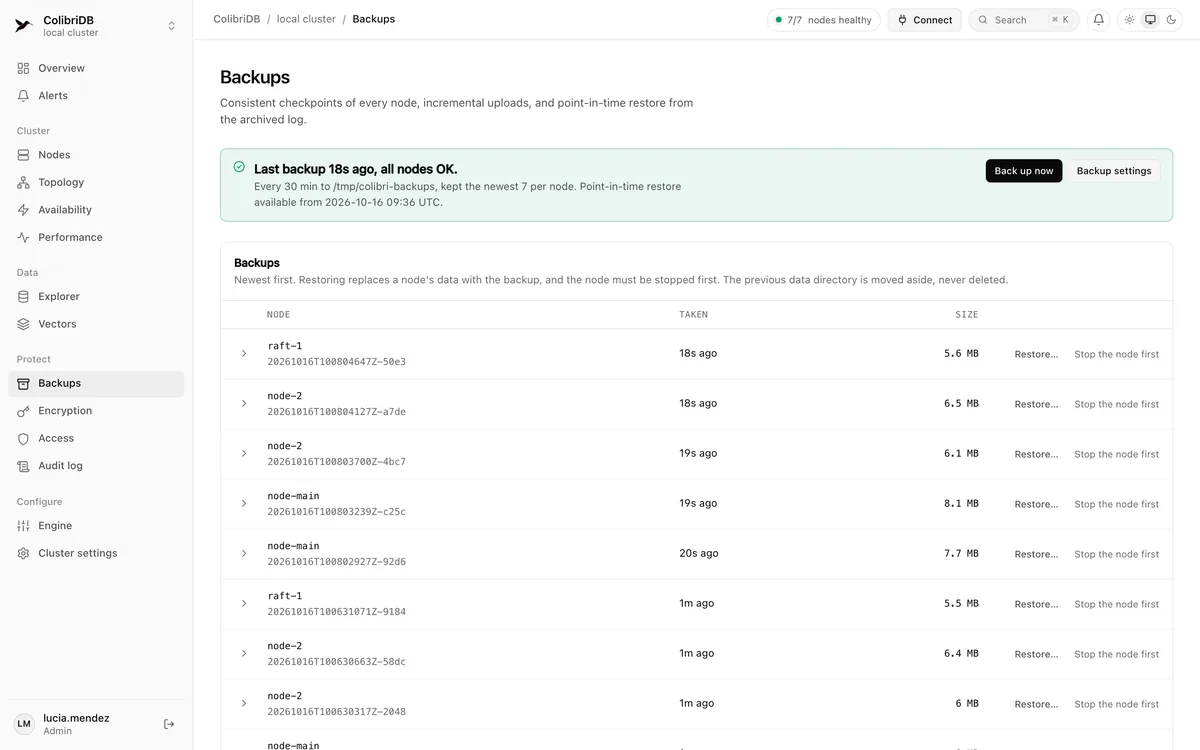The height and width of the screenshot is (750, 1200).
Task: Open the Nodes page
Action: pos(96,155)
